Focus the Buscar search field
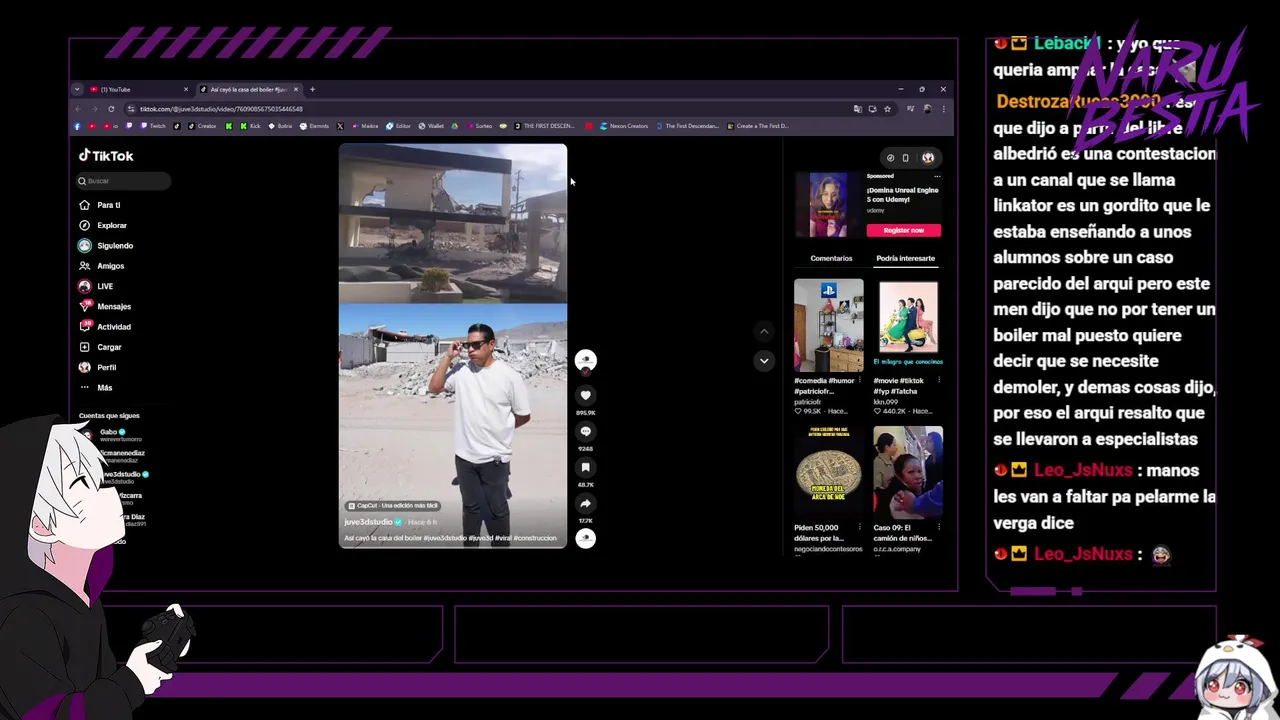Screen dimensions: 1280x720 tap(124, 181)
